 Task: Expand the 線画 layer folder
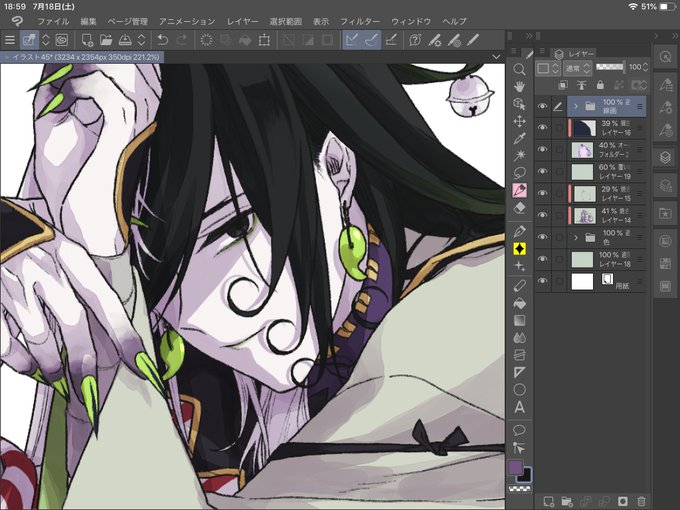(x=575, y=106)
